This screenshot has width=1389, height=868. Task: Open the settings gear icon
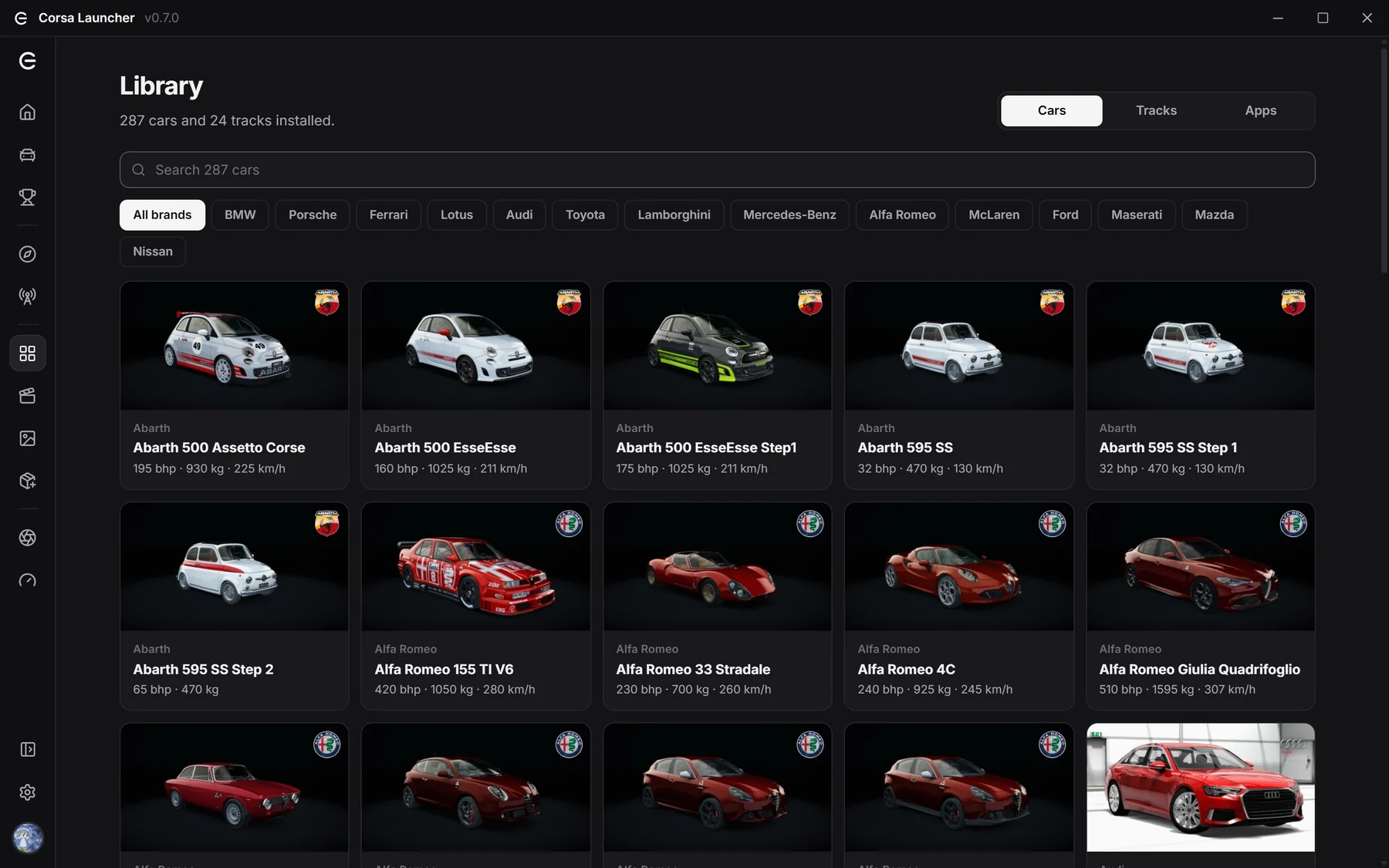28,792
